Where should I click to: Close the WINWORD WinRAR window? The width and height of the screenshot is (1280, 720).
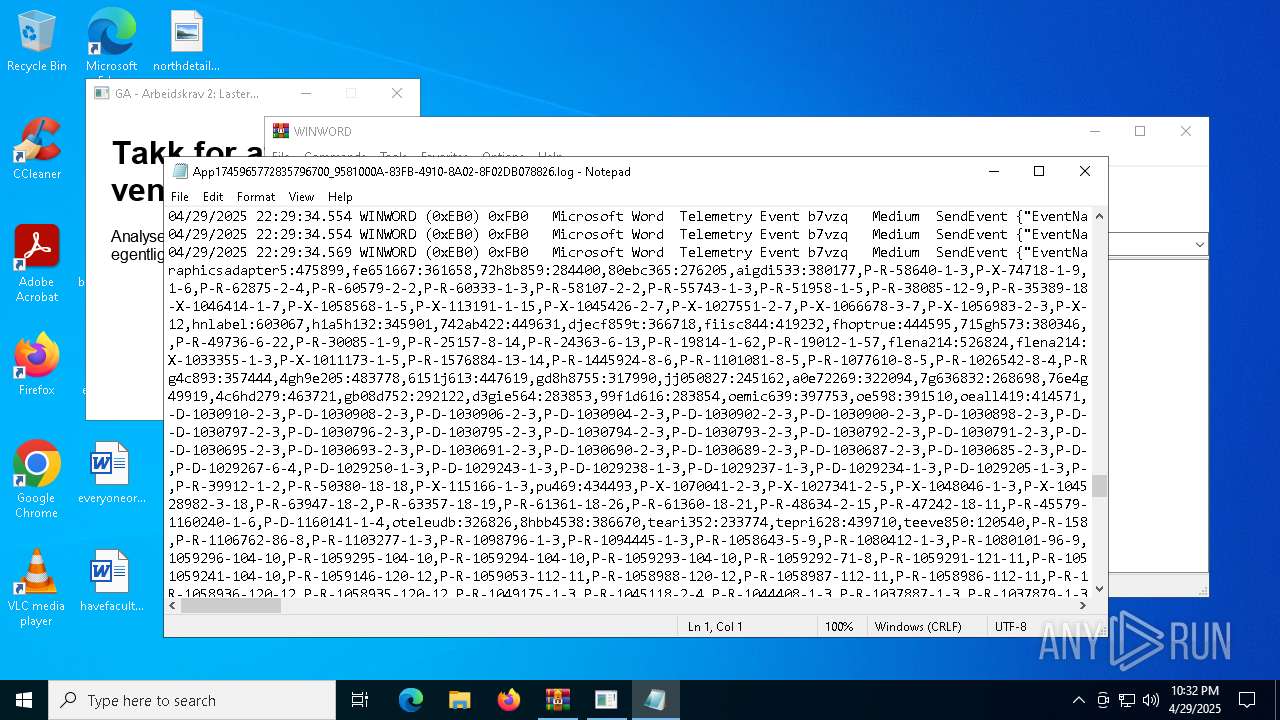pyautogui.click(x=1186, y=131)
